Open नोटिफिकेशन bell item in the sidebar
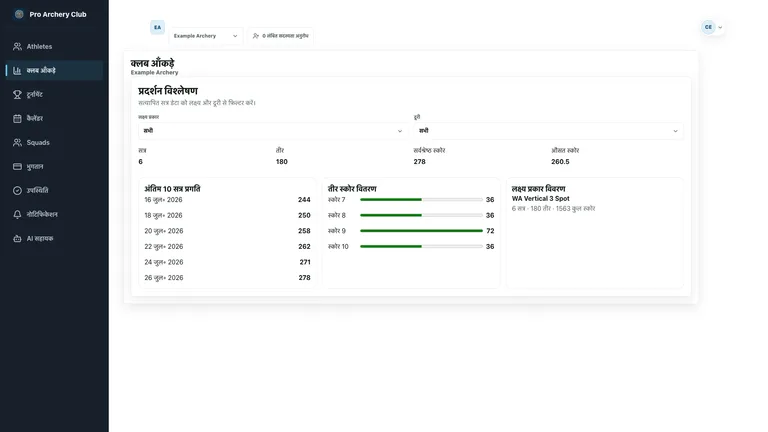 click(54, 215)
